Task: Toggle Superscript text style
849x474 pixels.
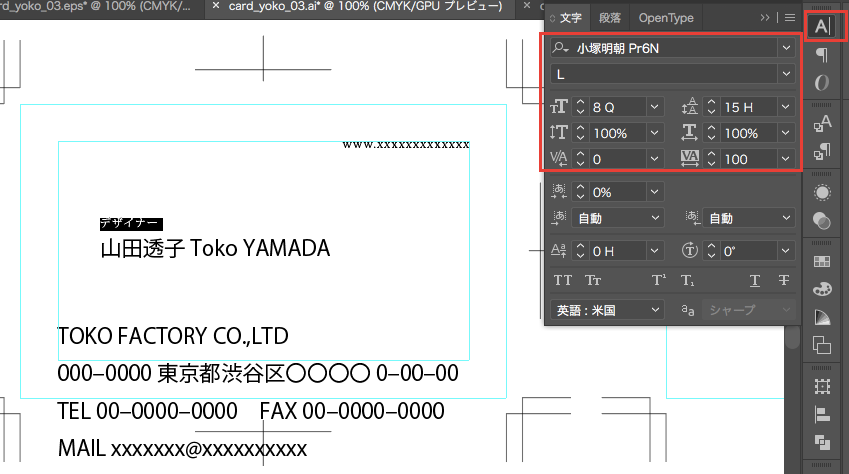Action: click(x=659, y=281)
